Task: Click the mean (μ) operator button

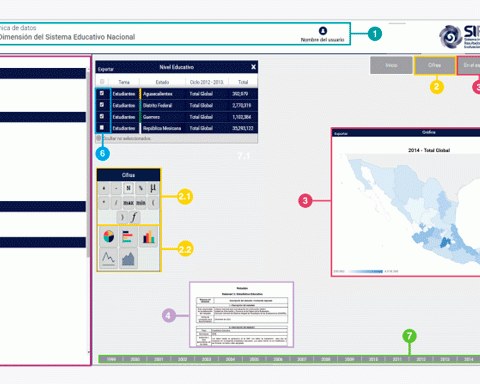Action: pyautogui.click(x=153, y=188)
